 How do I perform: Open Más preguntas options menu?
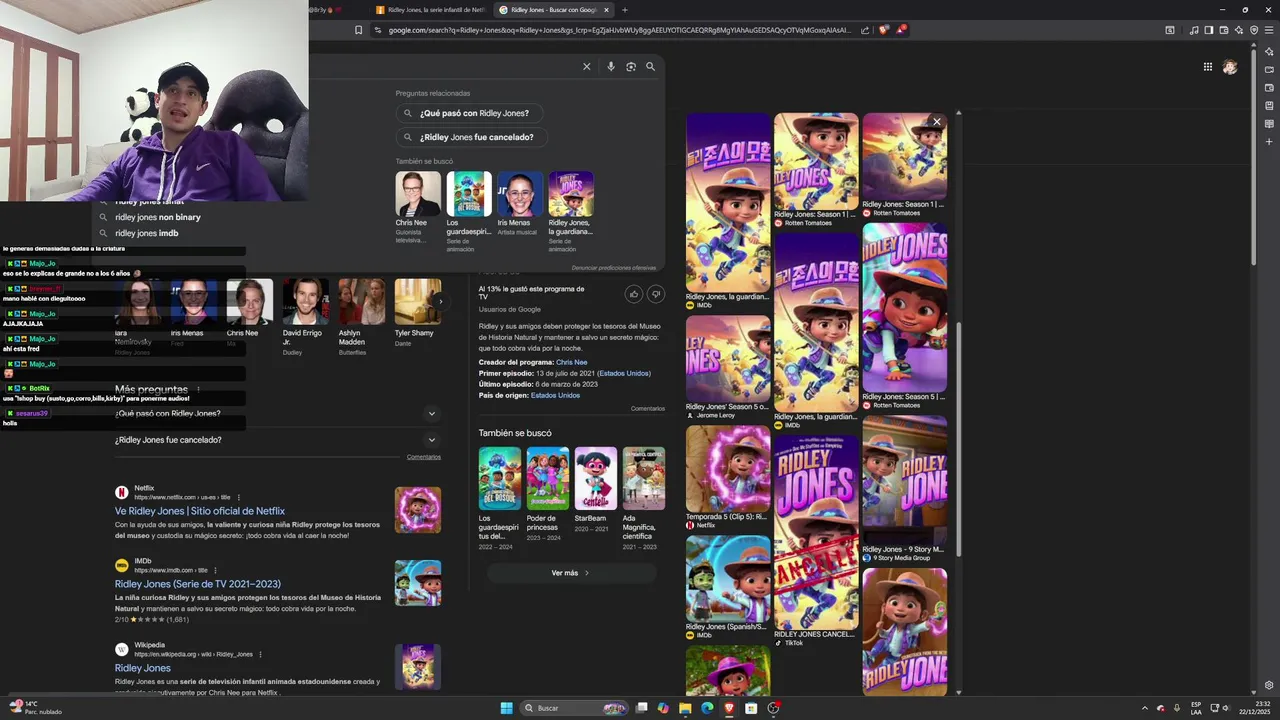198,389
